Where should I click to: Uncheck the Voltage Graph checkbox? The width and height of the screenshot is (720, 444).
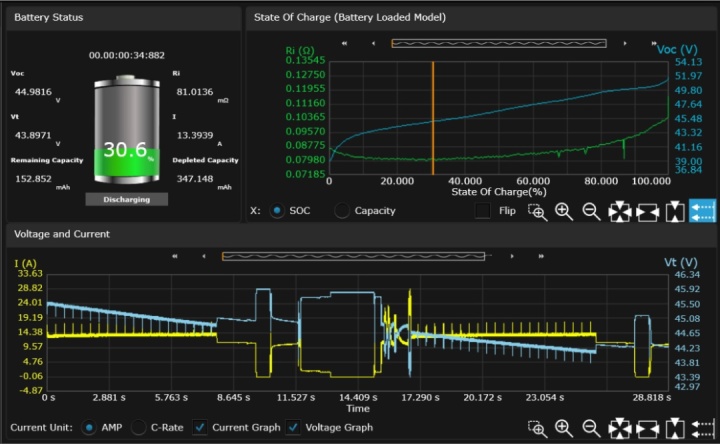294,428
